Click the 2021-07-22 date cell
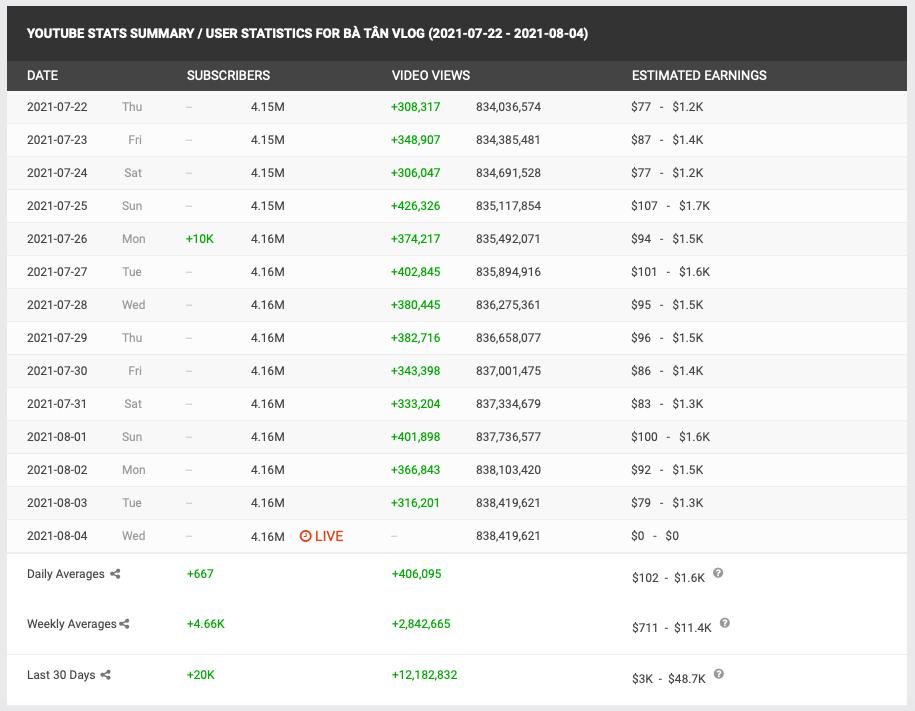Screen dimensions: 915x711 pyautogui.click(x=57, y=107)
